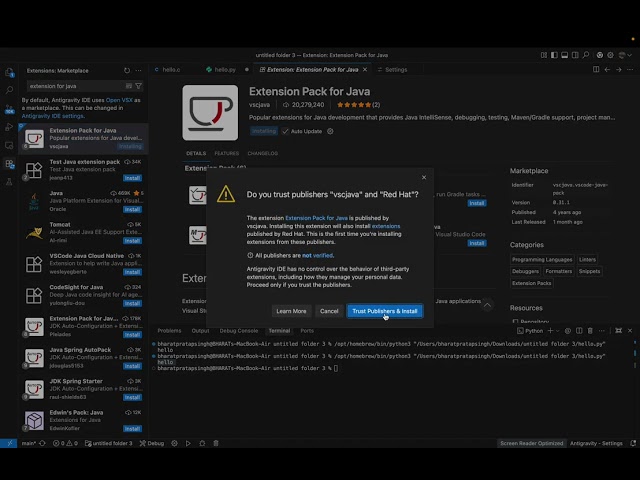Viewport: 640px width, 480px height.
Task: Open the Run and Debug view
Action: 9,127
